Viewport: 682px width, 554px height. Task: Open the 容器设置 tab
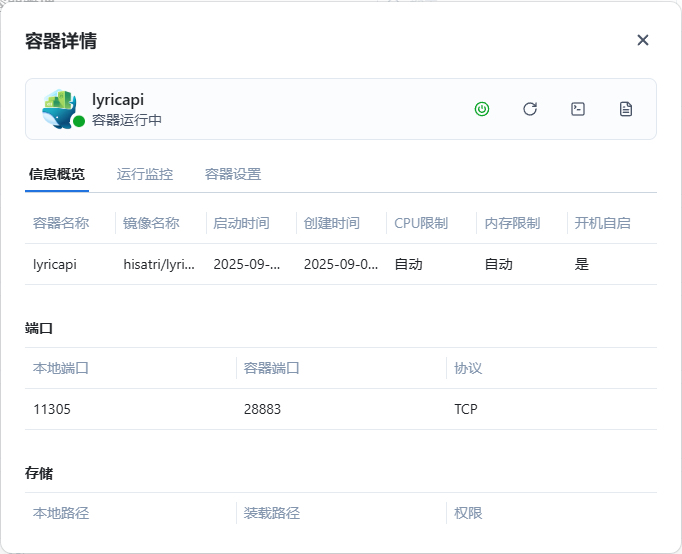(233, 174)
